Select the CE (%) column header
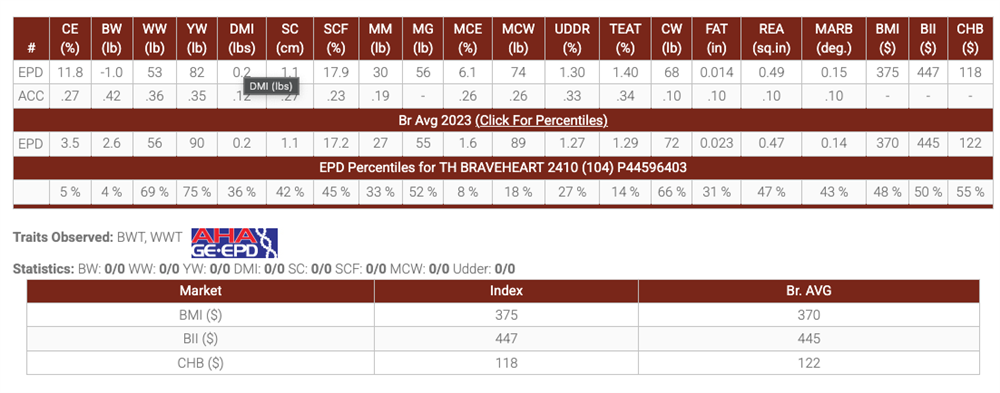1000x393 pixels. (x=70, y=38)
